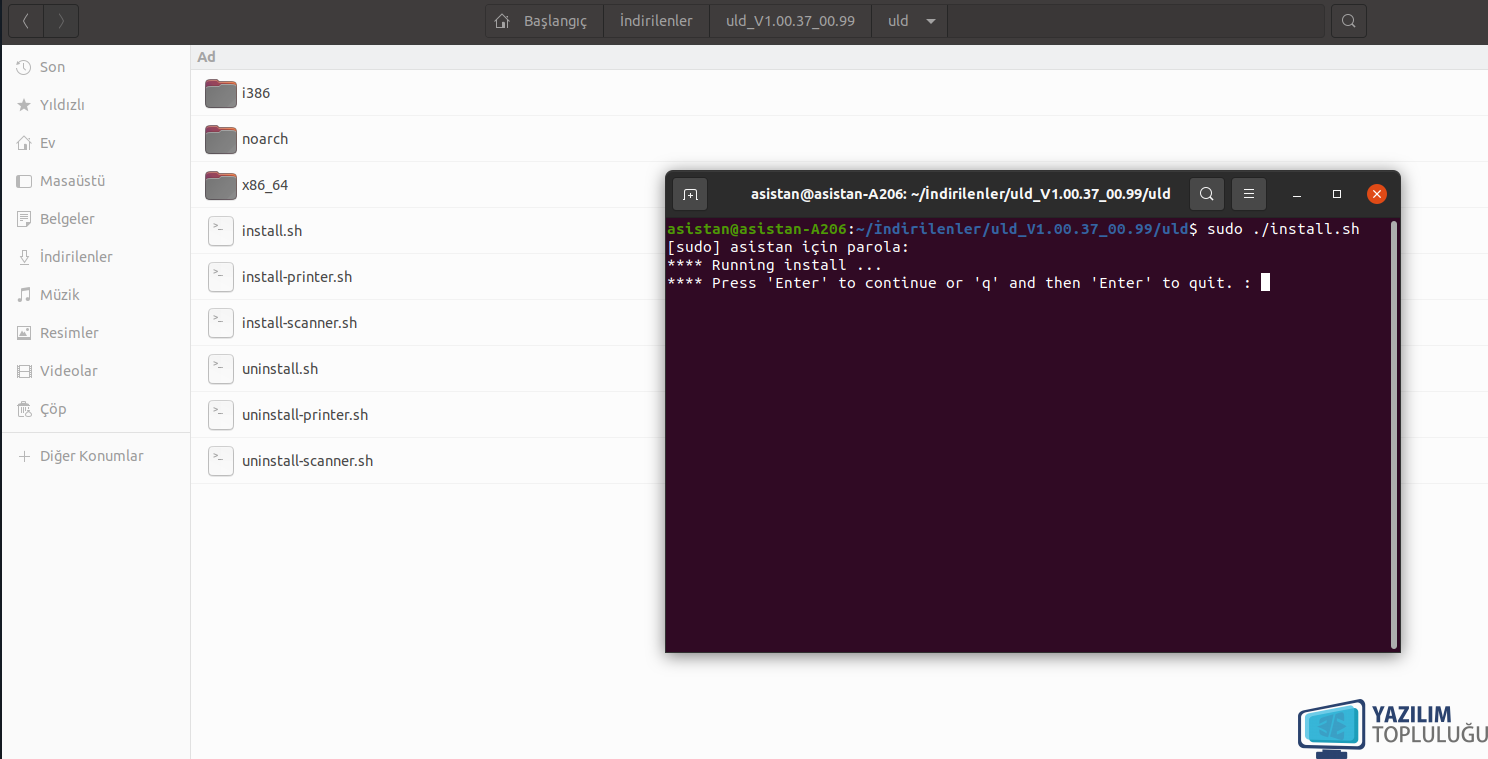This screenshot has height=759, width=1488.
Task: Click the search magnifier in file manager
Action: pos(1348,21)
